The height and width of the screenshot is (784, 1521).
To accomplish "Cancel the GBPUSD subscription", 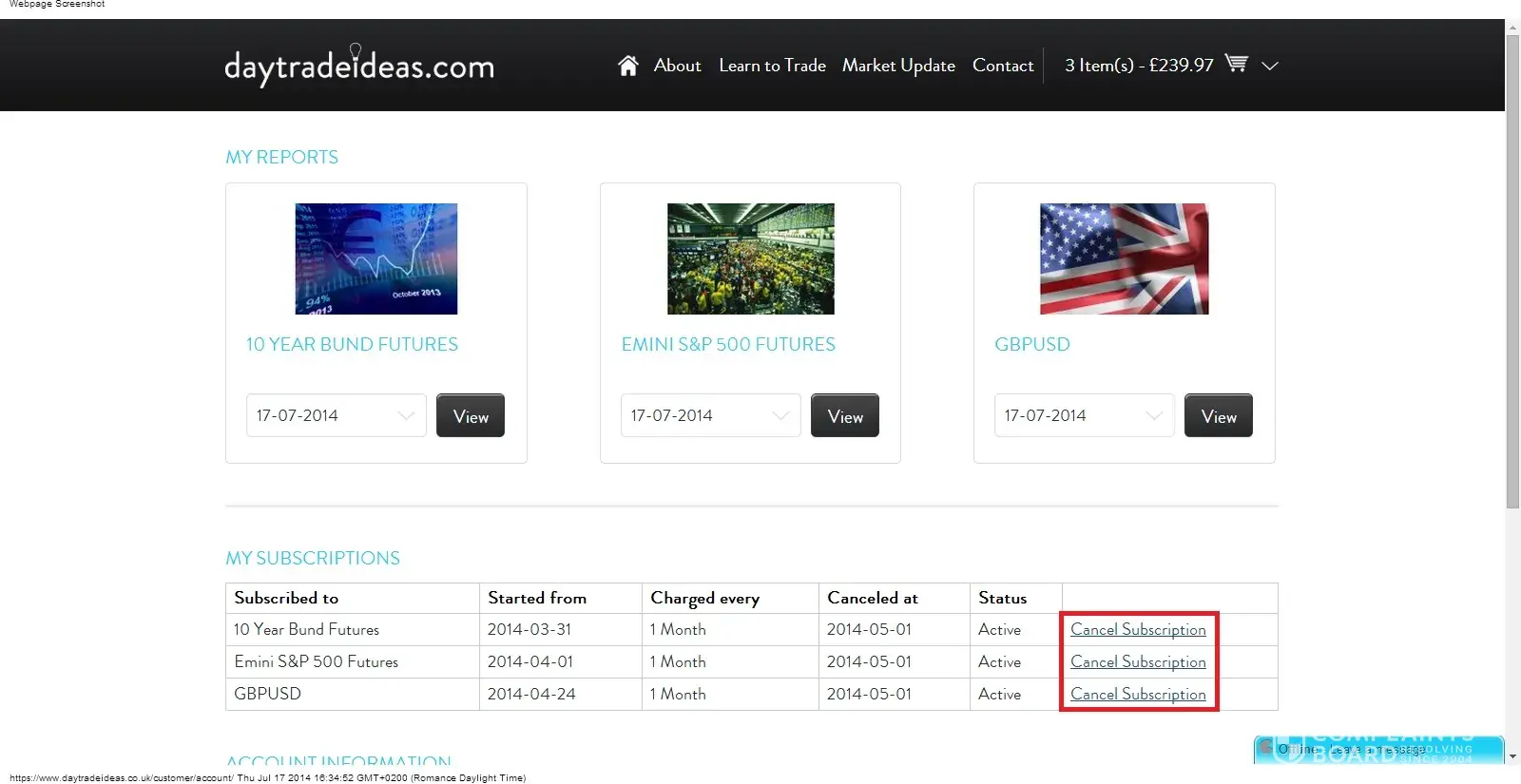I will point(1138,694).
